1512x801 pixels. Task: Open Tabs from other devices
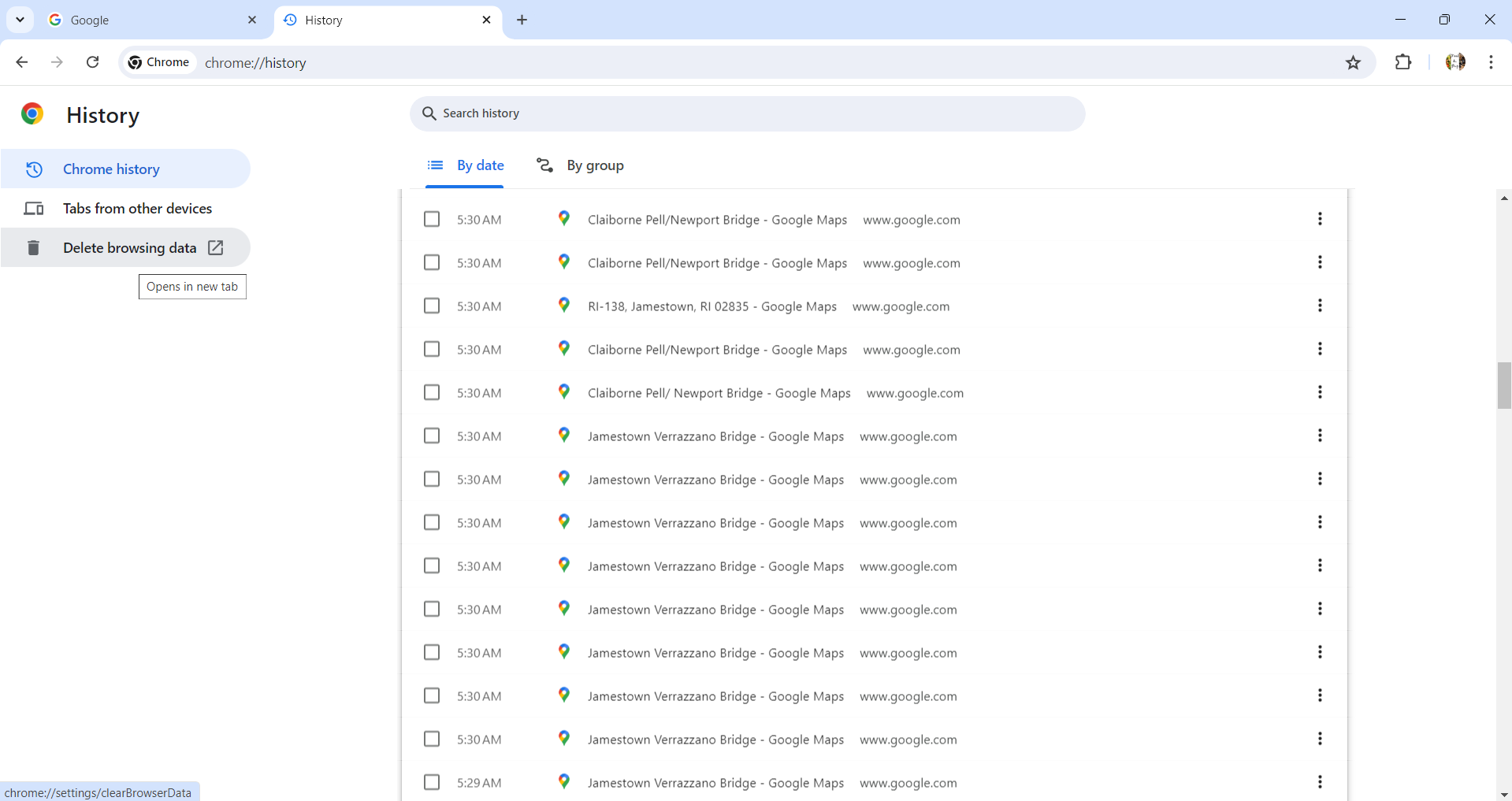point(125,209)
